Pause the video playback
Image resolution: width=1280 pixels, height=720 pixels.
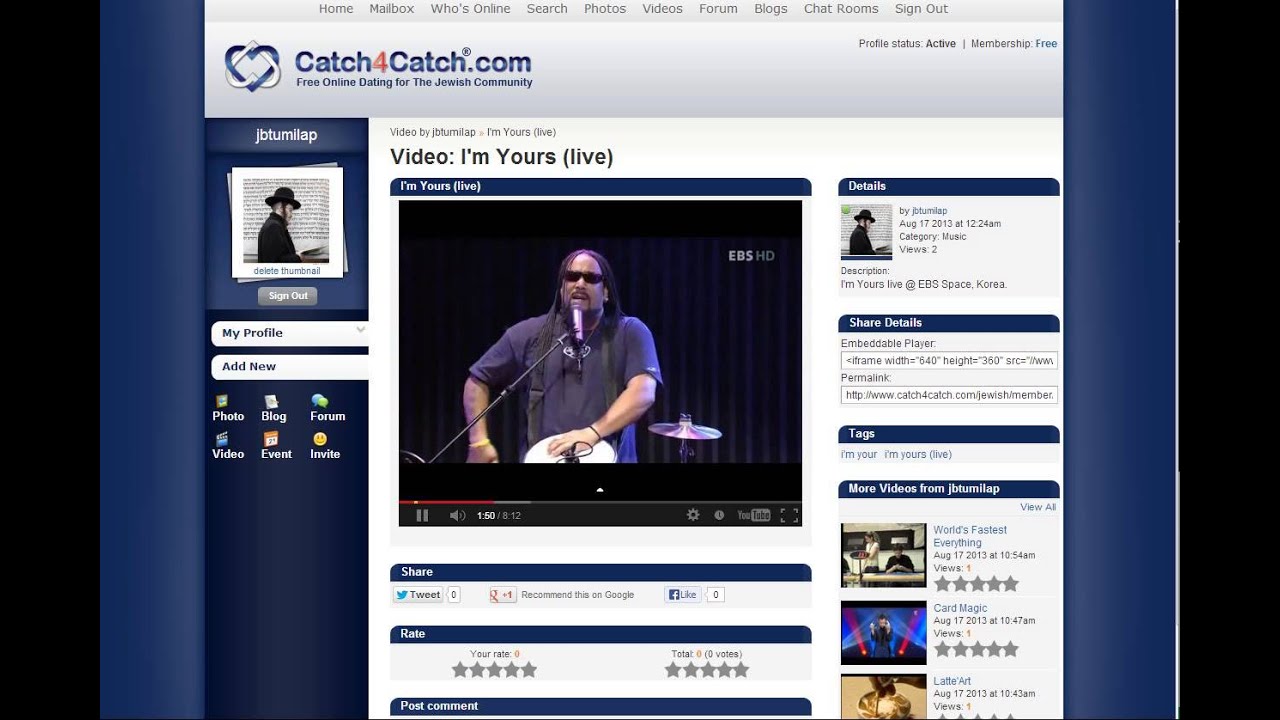click(x=422, y=515)
